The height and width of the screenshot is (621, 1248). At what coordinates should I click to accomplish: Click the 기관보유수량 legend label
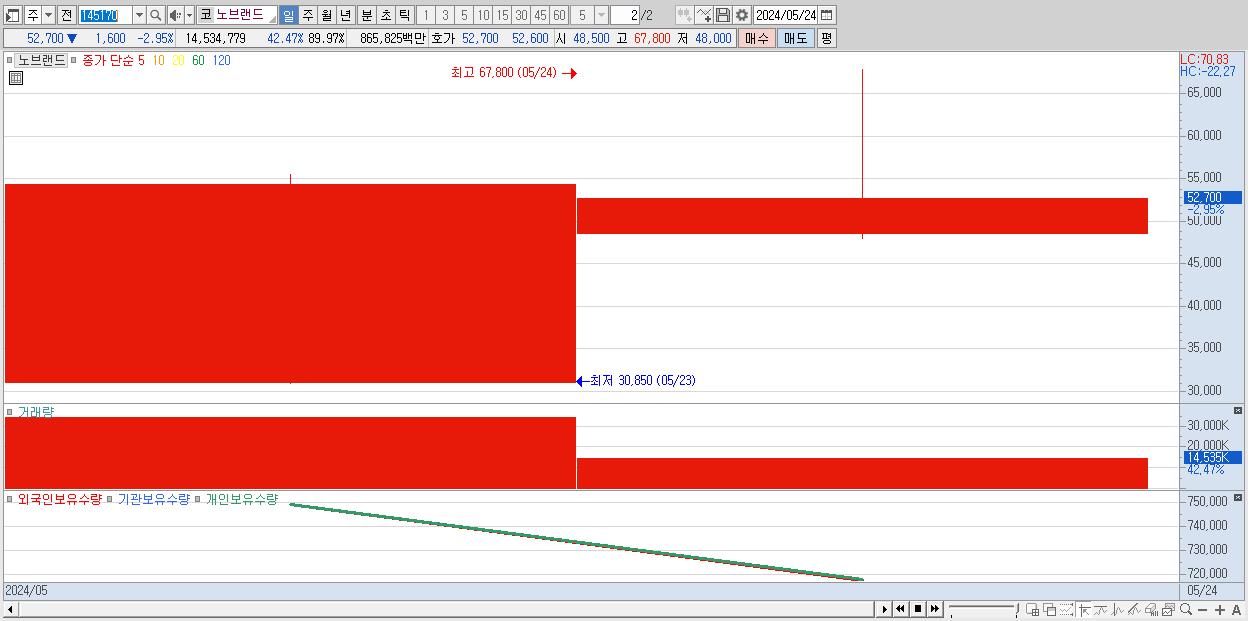pos(153,499)
